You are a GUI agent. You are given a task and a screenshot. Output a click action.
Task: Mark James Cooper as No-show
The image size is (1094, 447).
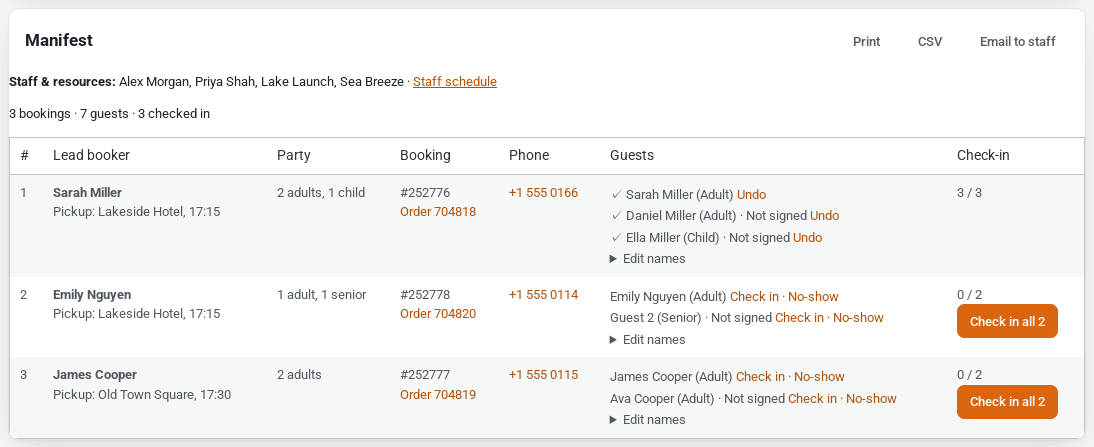tap(819, 377)
